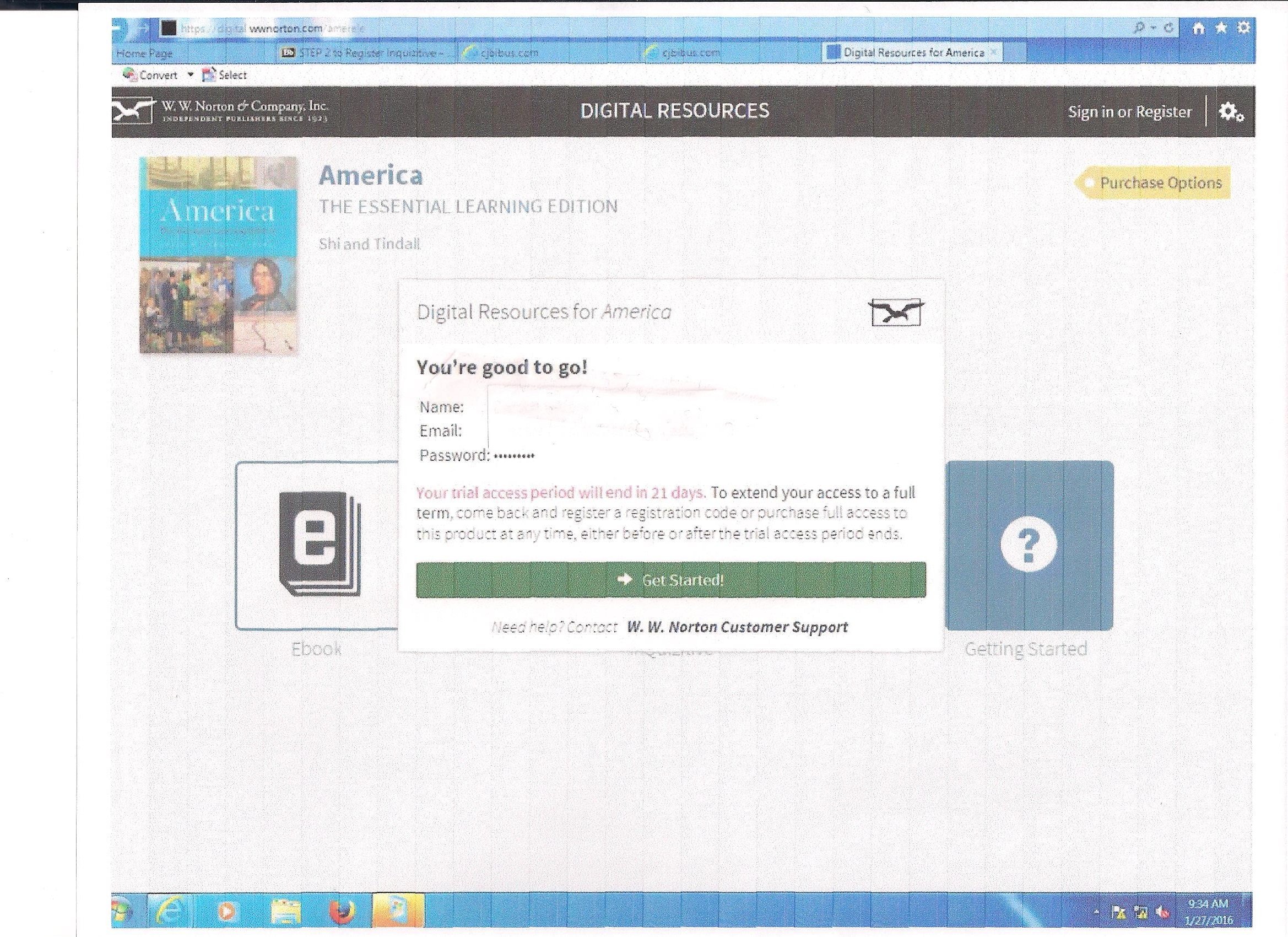Click the authors text Shi and Tindall
This screenshot has width=1288, height=937.
coord(370,244)
